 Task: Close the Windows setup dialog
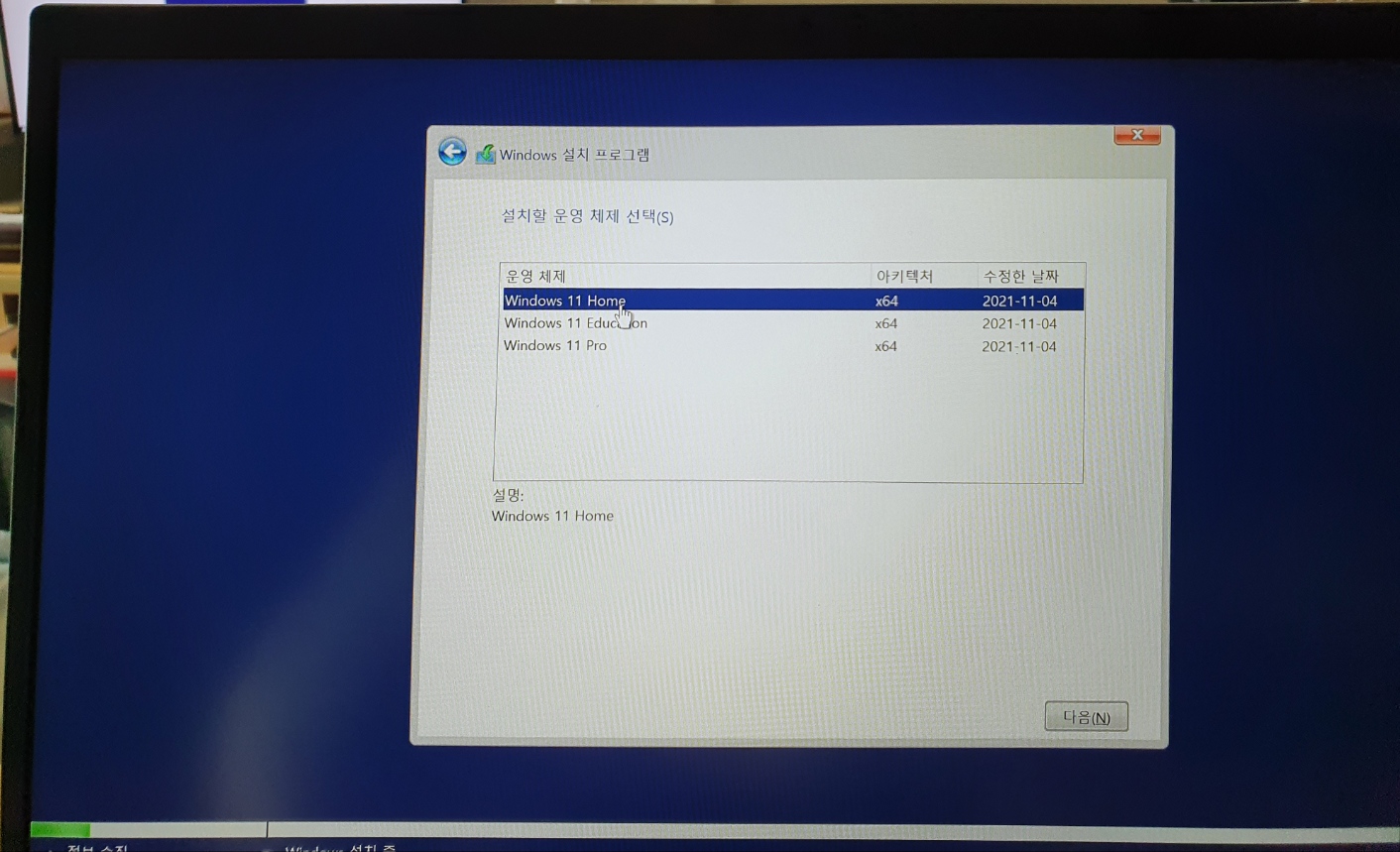tap(1137, 135)
